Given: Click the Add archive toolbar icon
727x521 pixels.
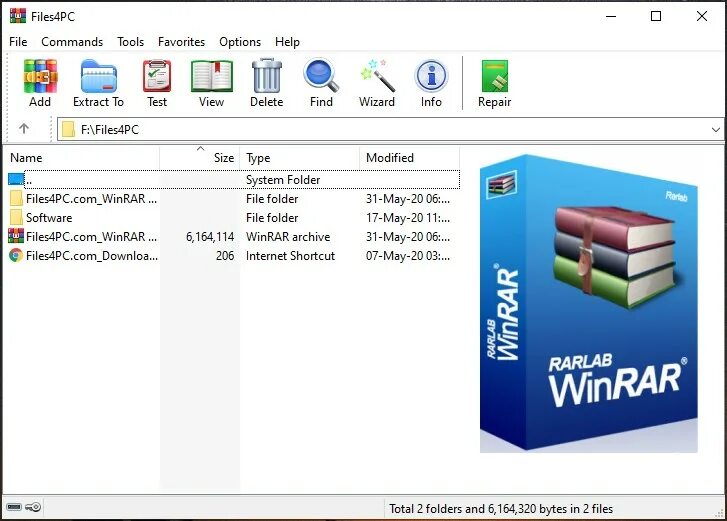Looking at the screenshot, I should [40, 76].
